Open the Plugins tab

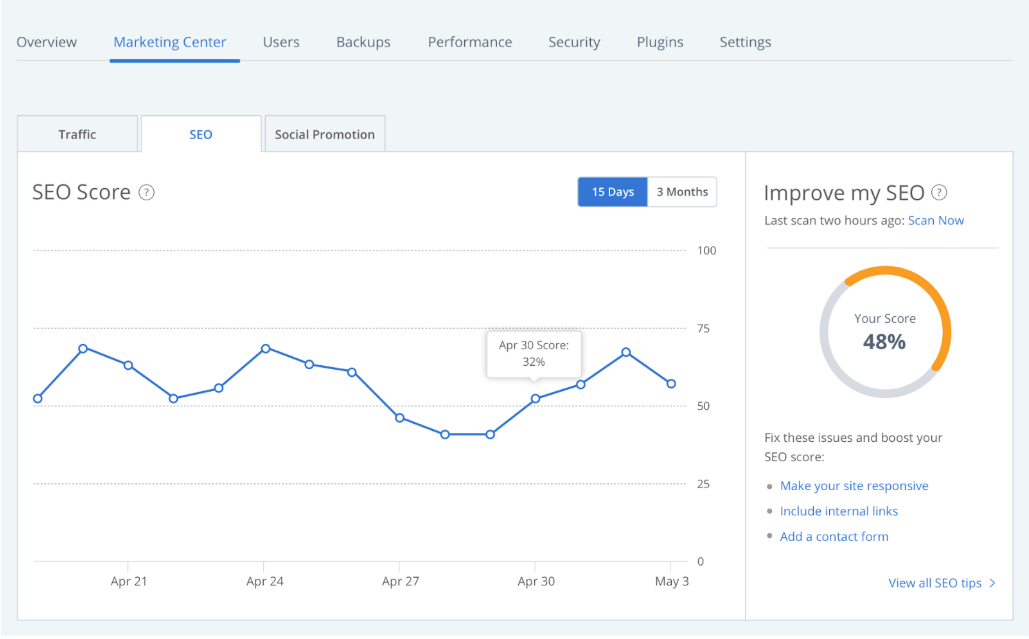click(660, 42)
